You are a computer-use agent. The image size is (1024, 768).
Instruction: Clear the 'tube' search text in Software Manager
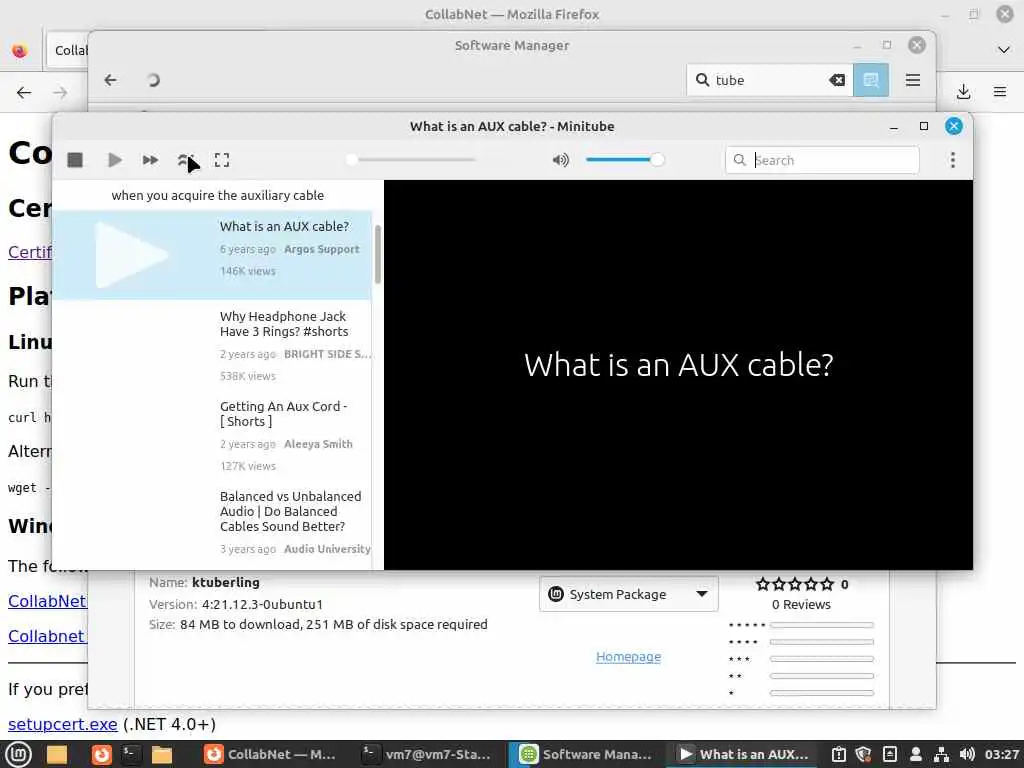(x=837, y=80)
